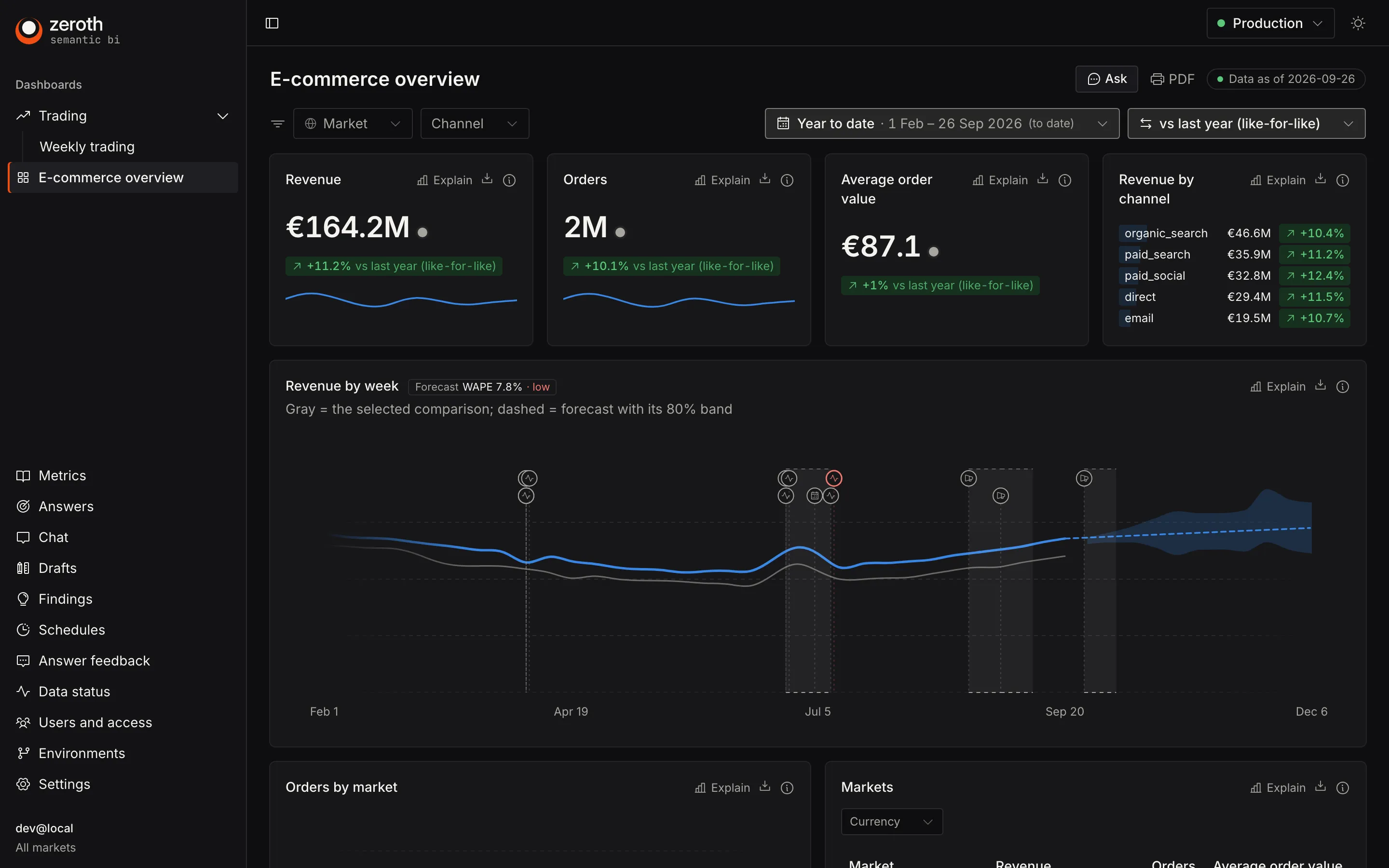The width and height of the screenshot is (1389, 868).
Task: Select E-commerce overview in sidebar
Action: pyautogui.click(x=123, y=177)
